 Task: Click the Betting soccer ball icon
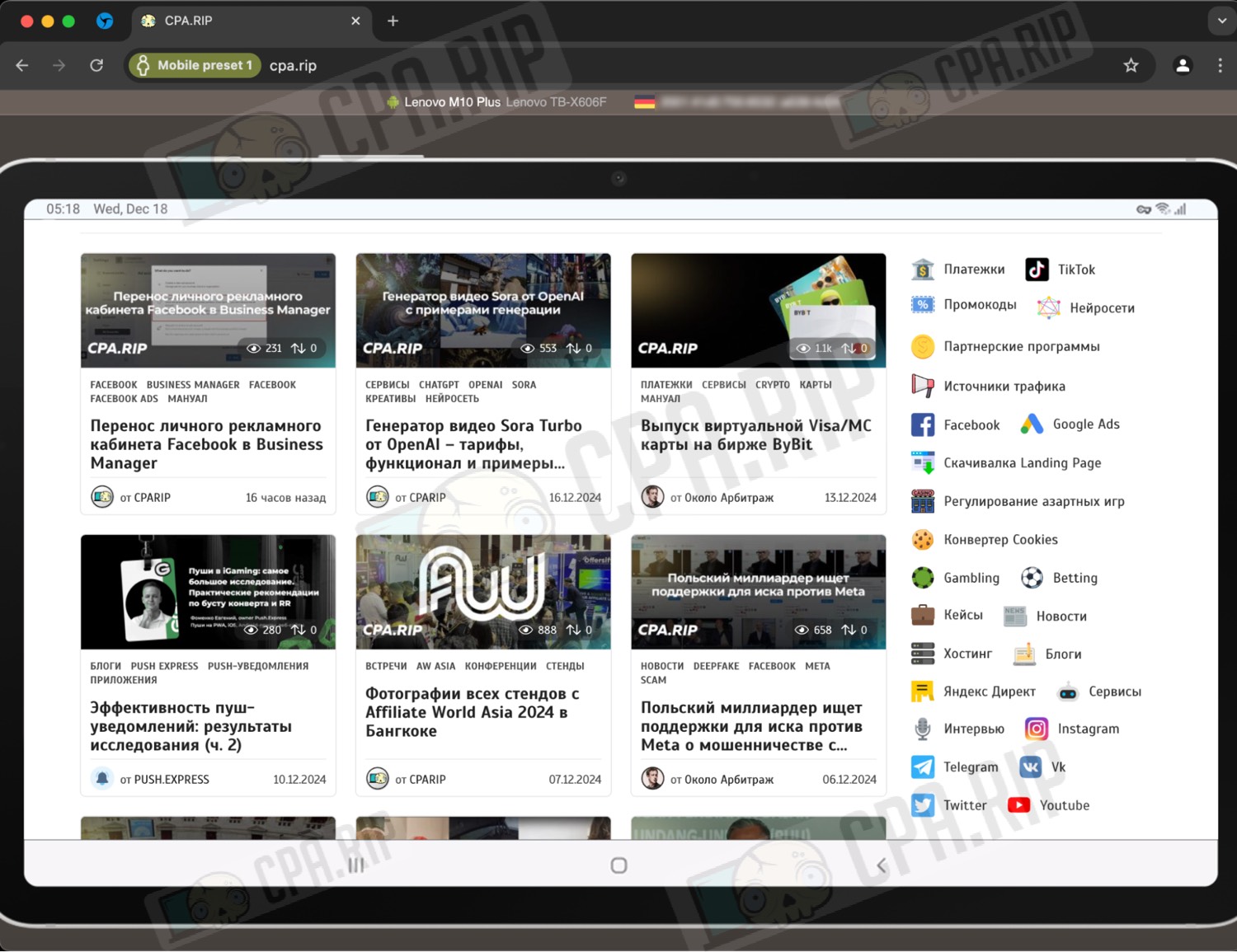click(x=1032, y=578)
